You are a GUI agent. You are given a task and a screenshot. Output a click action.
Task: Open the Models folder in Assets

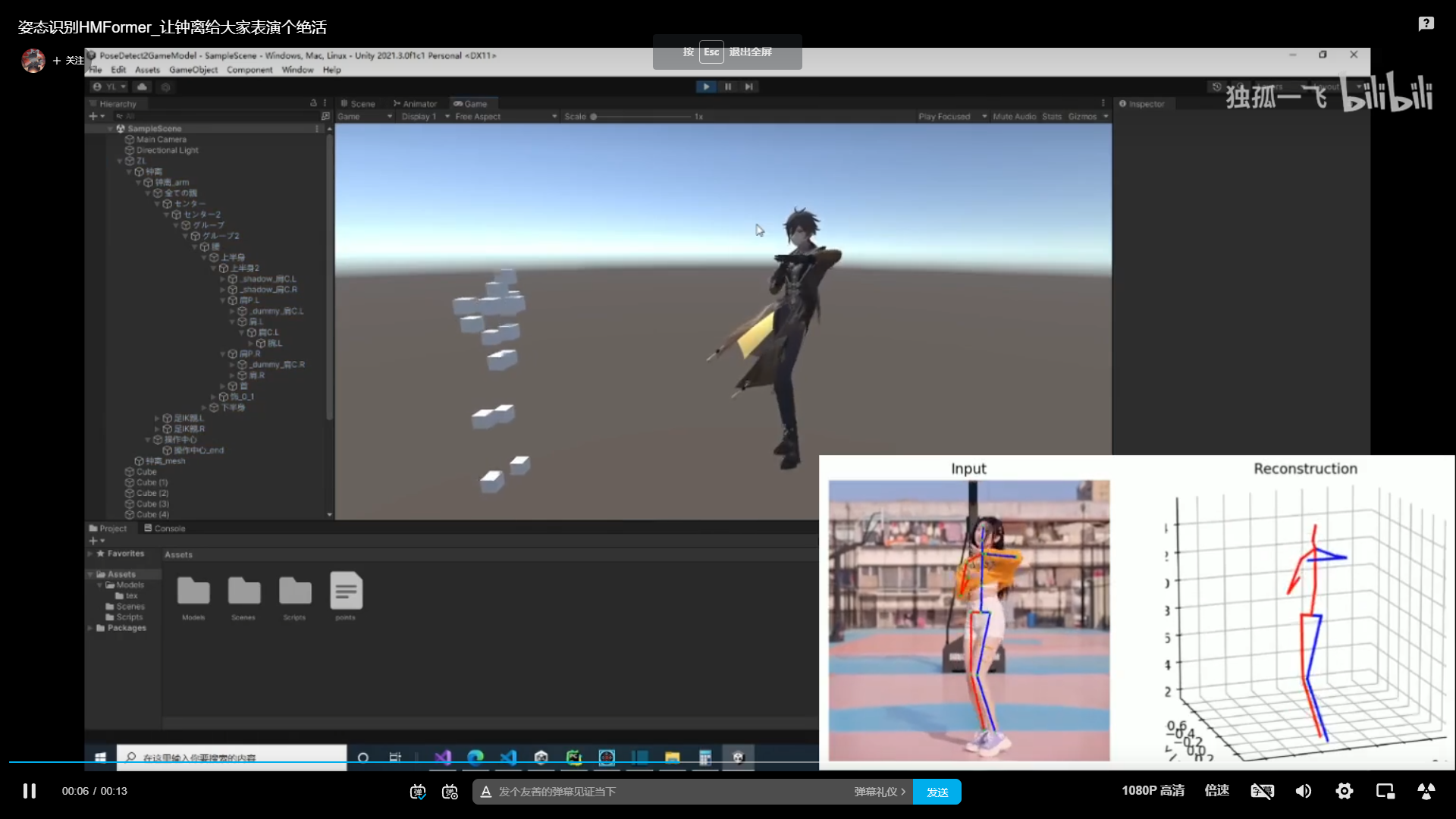pyautogui.click(x=193, y=591)
